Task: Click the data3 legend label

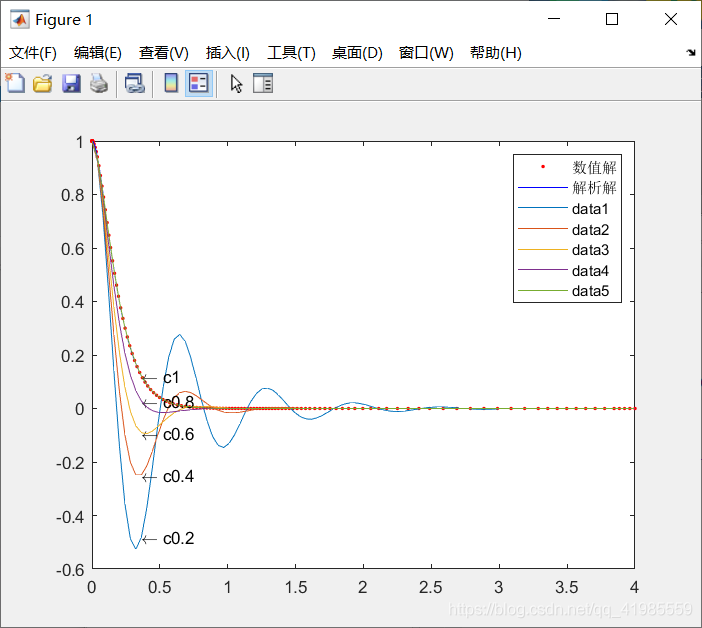Action: pyautogui.click(x=590, y=250)
